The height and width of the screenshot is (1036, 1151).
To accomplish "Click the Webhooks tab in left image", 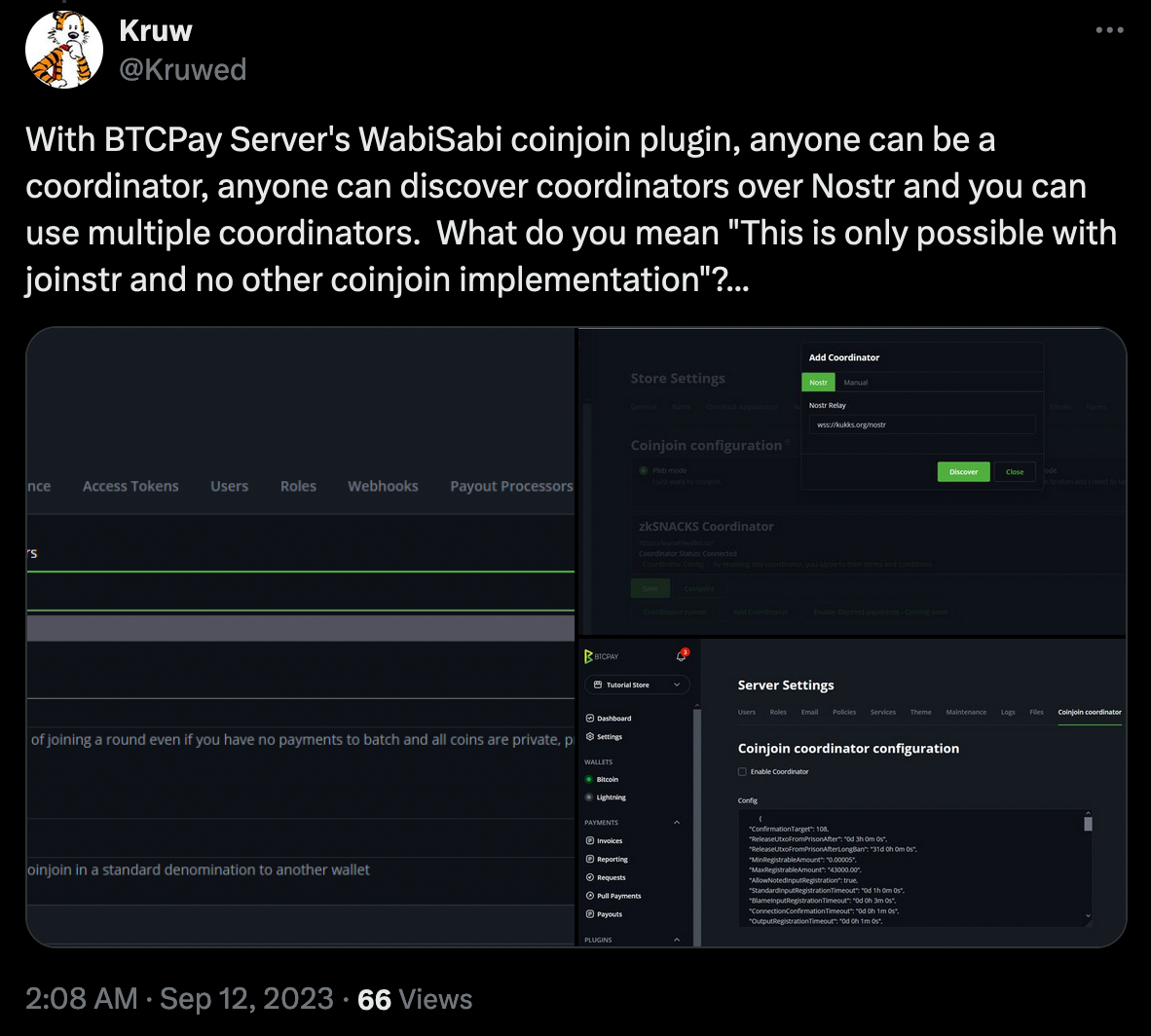I will coord(383,486).
